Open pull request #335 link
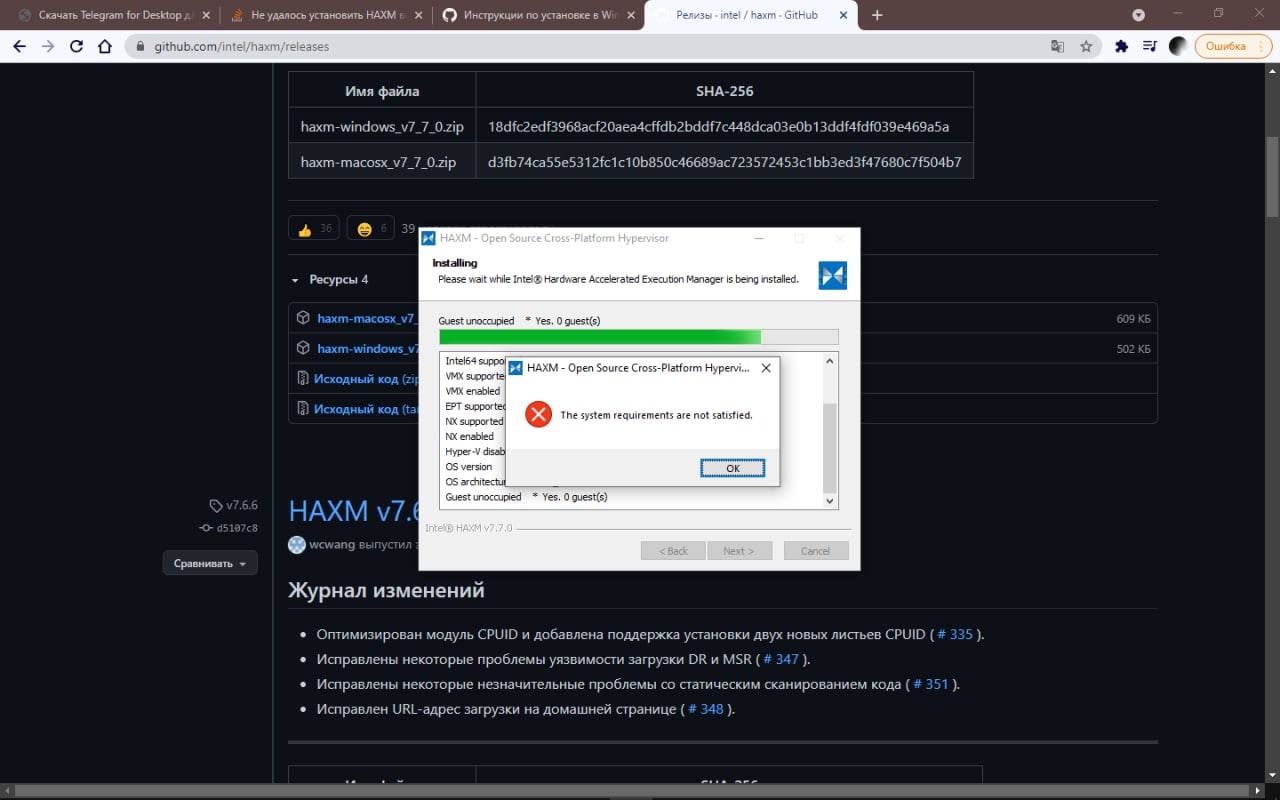The height and width of the screenshot is (800, 1280). [x=955, y=634]
